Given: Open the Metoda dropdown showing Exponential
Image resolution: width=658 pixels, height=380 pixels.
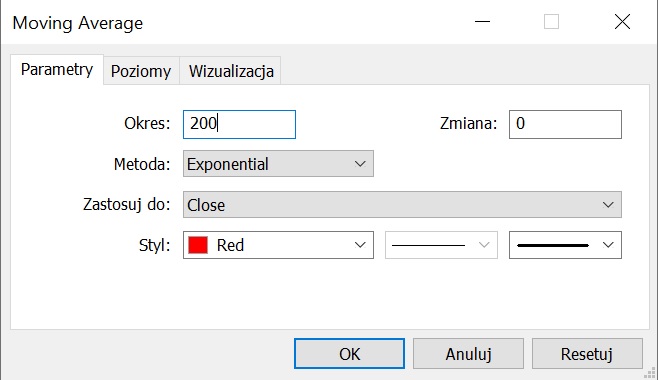Looking at the screenshot, I should tap(278, 164).
